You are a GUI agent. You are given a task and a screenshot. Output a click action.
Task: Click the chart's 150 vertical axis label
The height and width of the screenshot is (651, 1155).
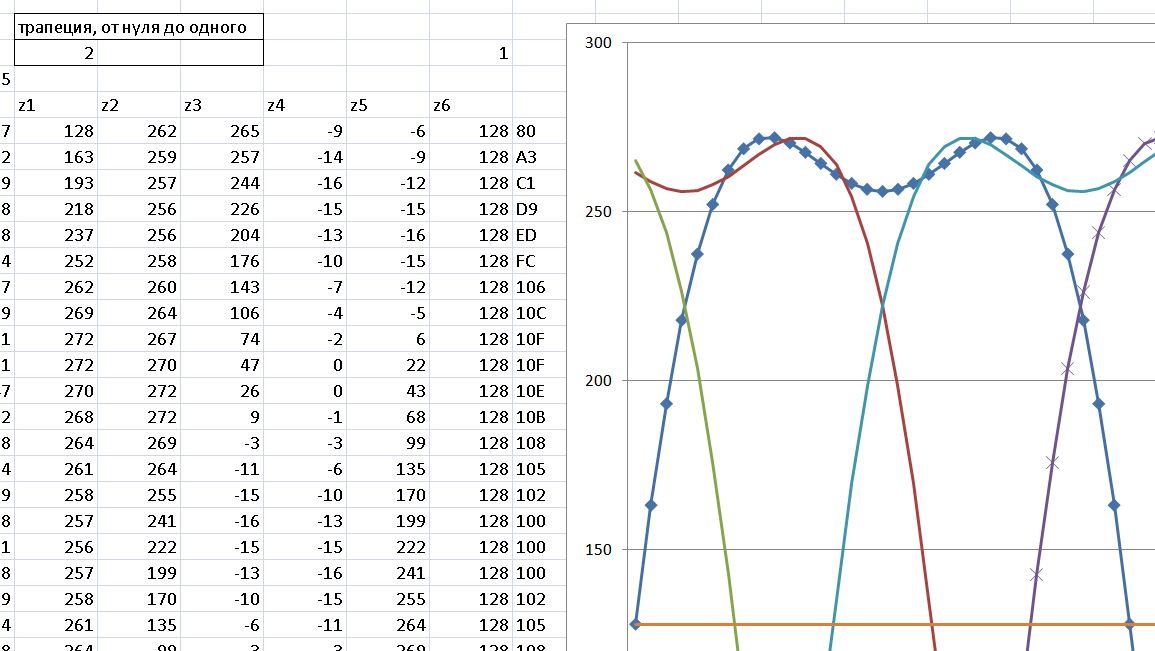pos(598,549)
